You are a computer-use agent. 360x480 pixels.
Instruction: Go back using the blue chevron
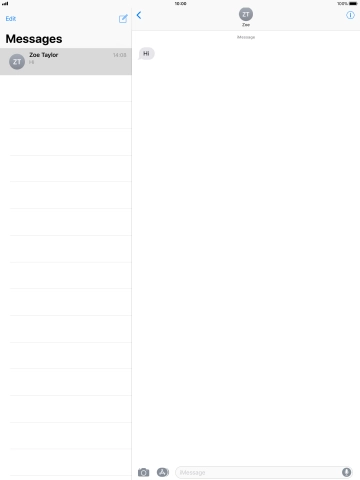(x=139, y=15)
